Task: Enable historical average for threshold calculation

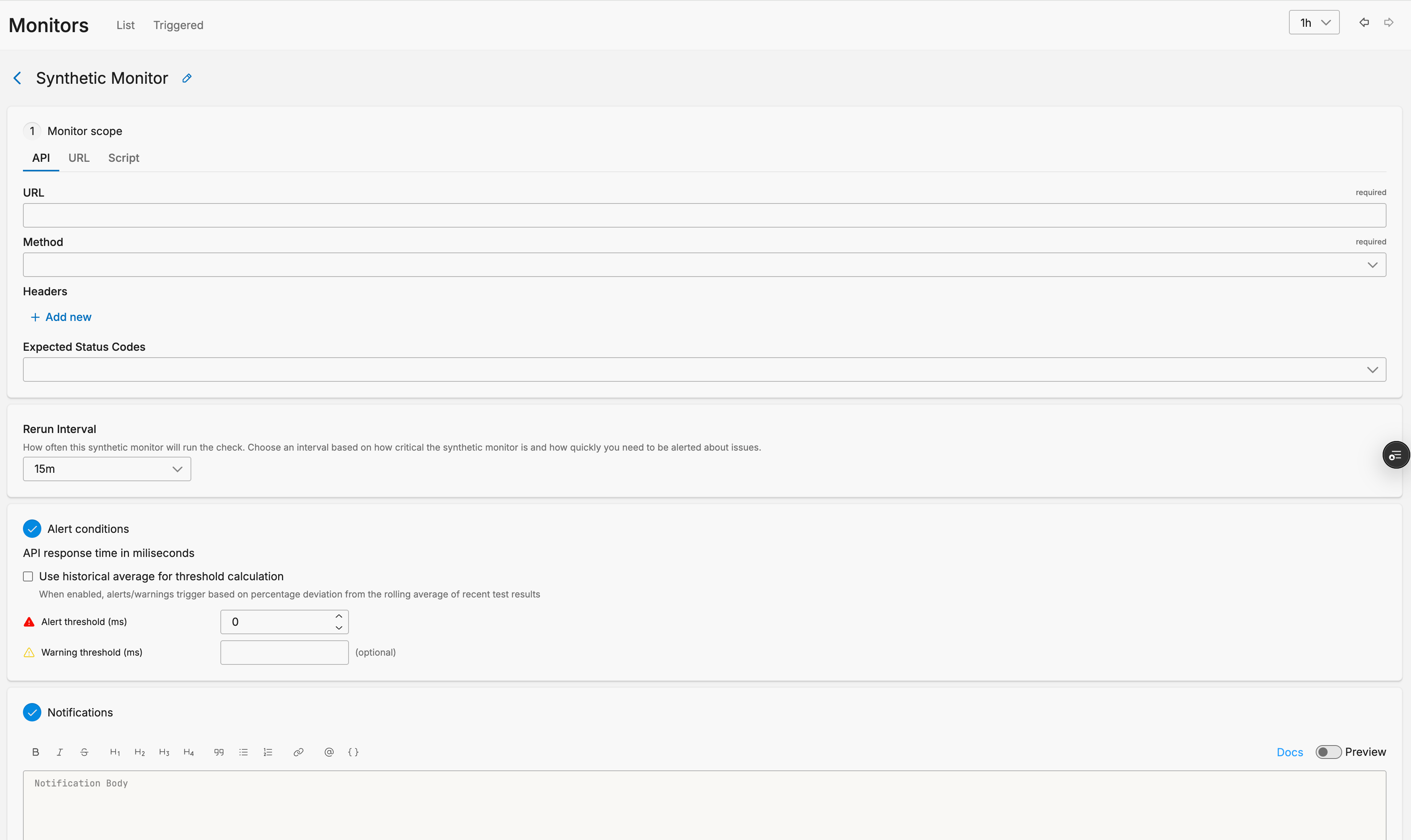Action: click(28, 576)
